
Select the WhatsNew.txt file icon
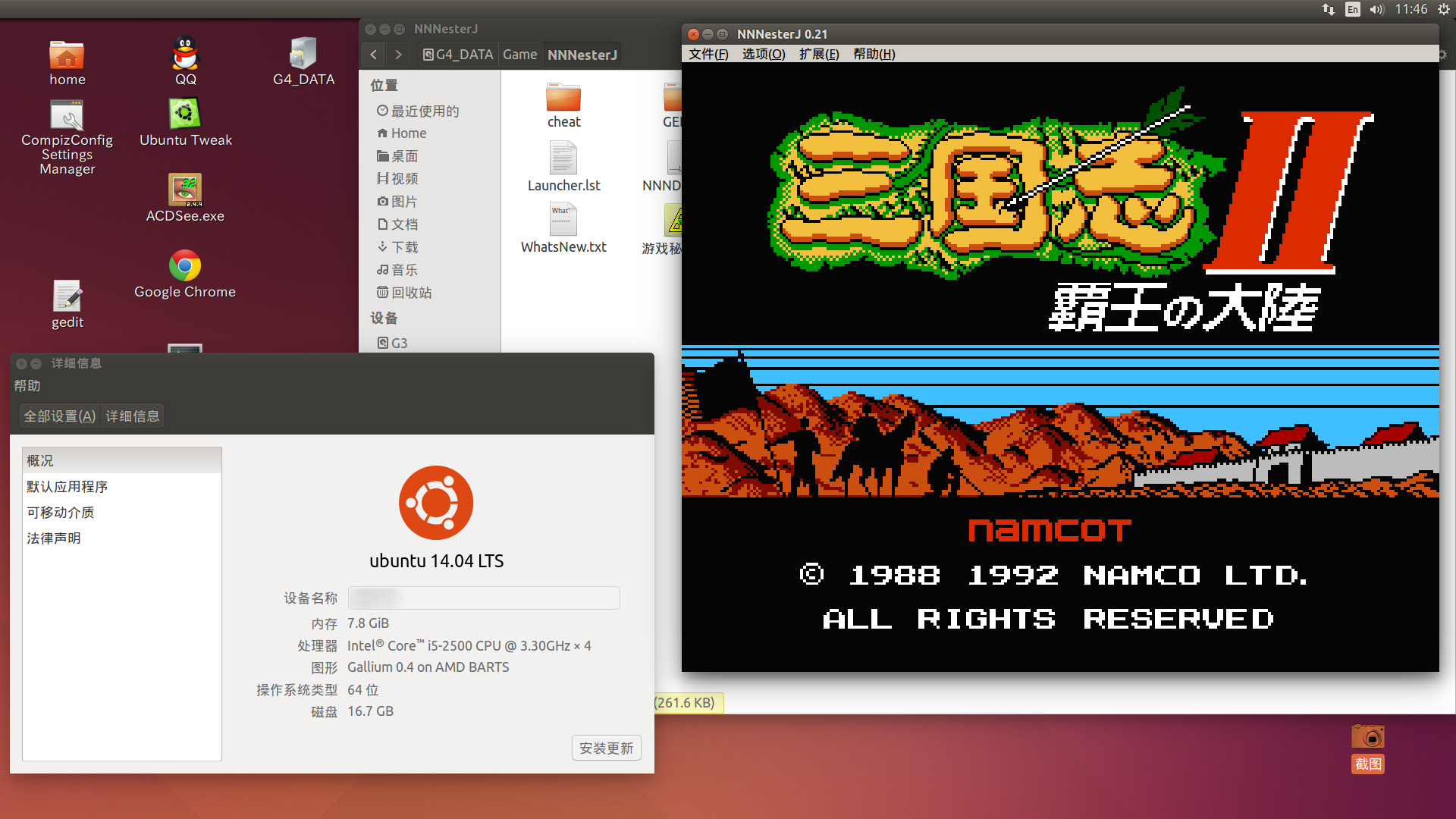[x=563, y=220]
